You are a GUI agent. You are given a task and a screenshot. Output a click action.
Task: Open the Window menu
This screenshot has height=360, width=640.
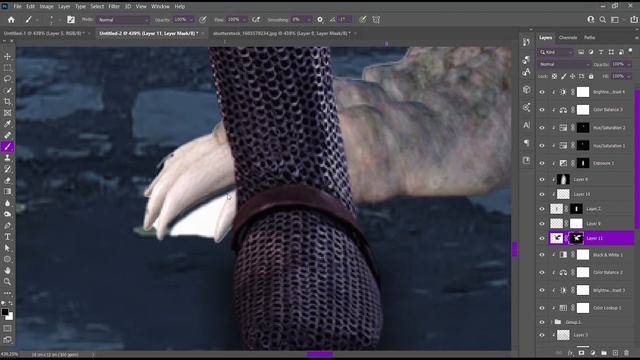pos(160,7)
